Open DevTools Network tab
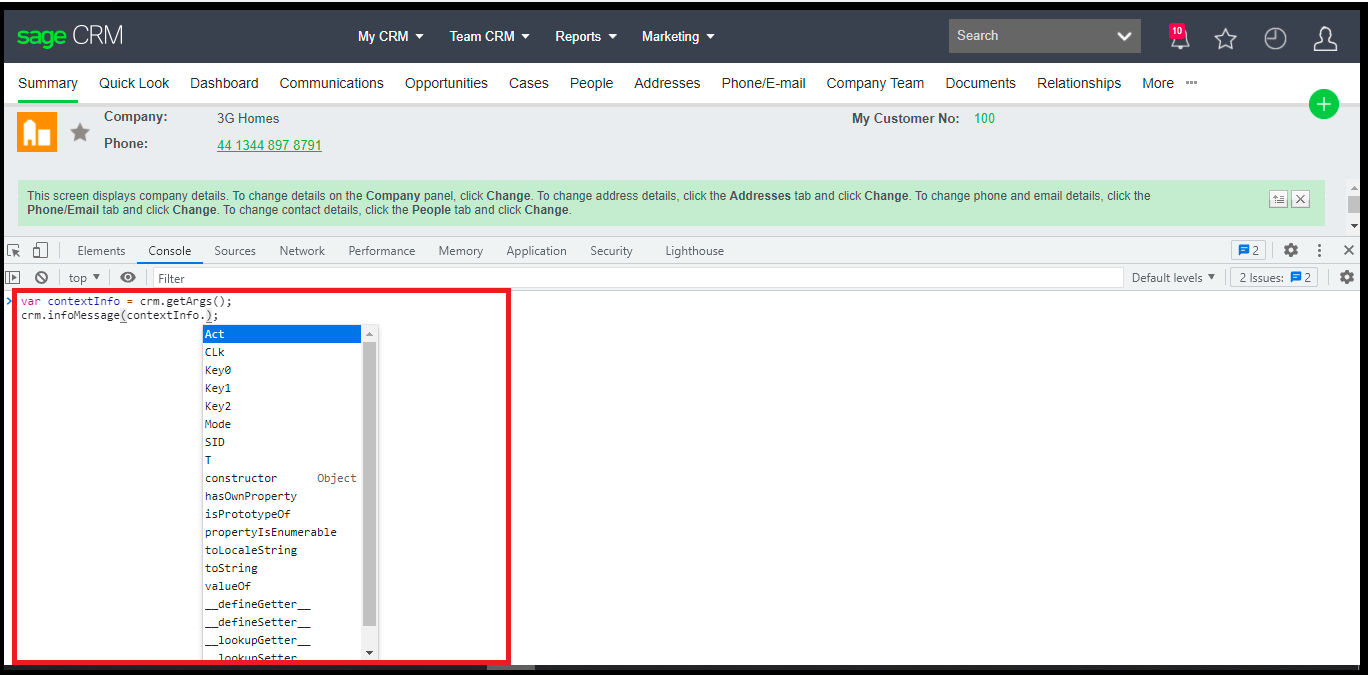Screen dimensions: 1369x675 point(302,250)
